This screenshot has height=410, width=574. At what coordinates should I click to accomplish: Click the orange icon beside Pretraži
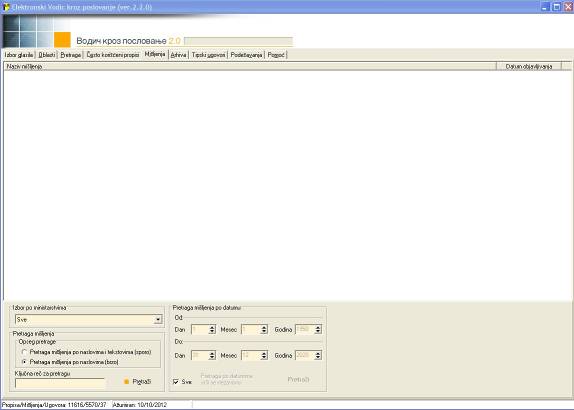(127, 381)
